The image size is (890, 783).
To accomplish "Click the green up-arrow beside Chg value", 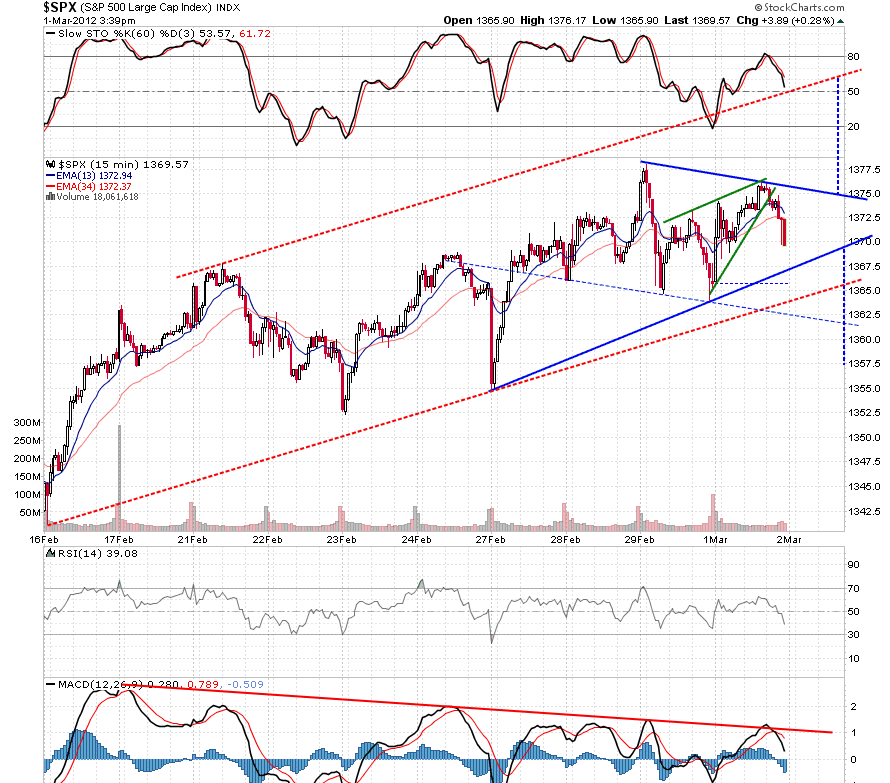I will tap(841, 21).
